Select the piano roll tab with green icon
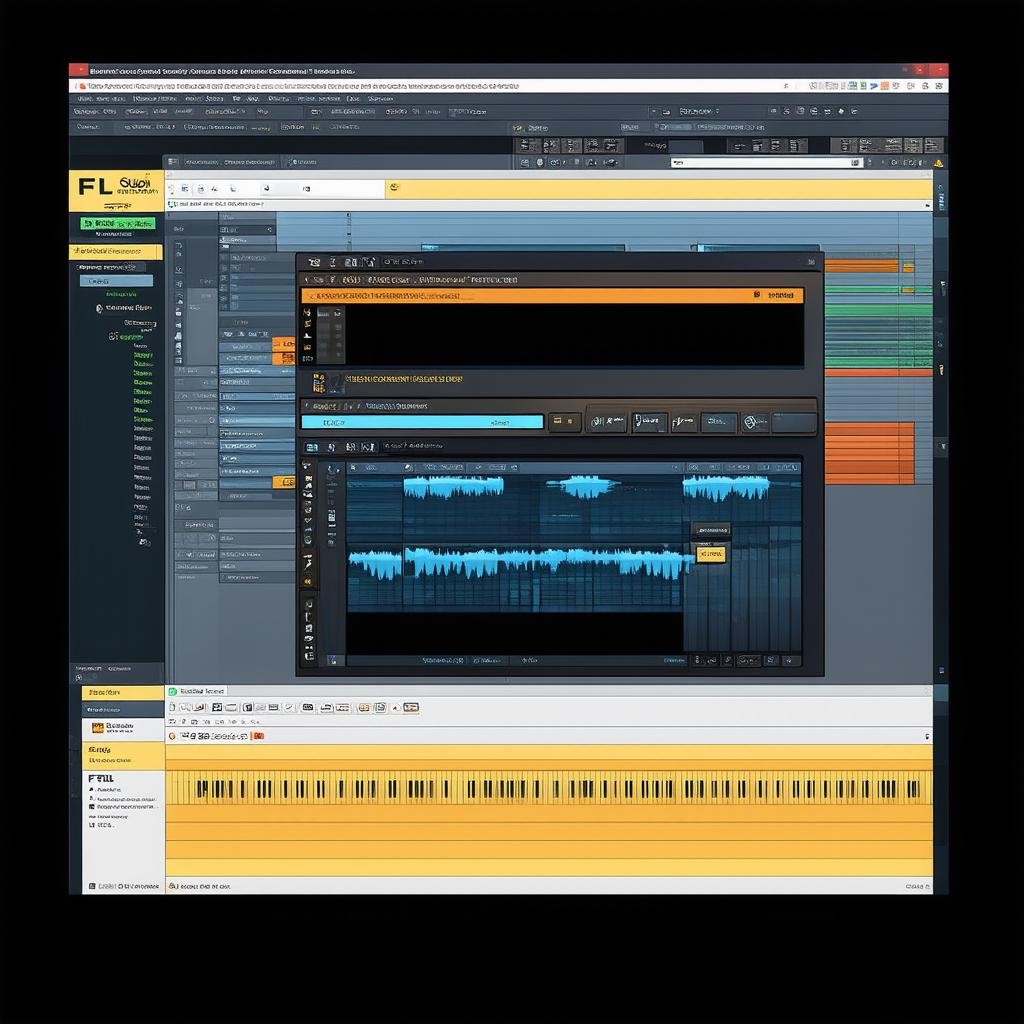Image resolution: width=1024 pixels, height=1024 pixels. [x=197, y=691]
